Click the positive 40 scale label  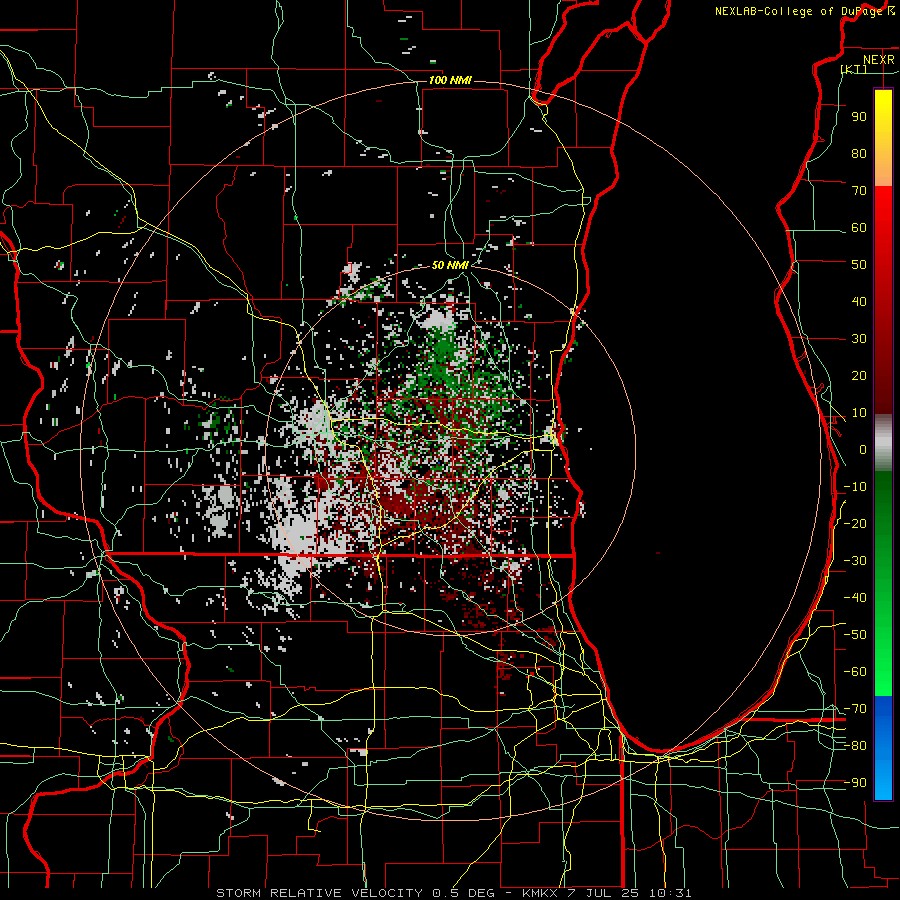click(859, 301)
